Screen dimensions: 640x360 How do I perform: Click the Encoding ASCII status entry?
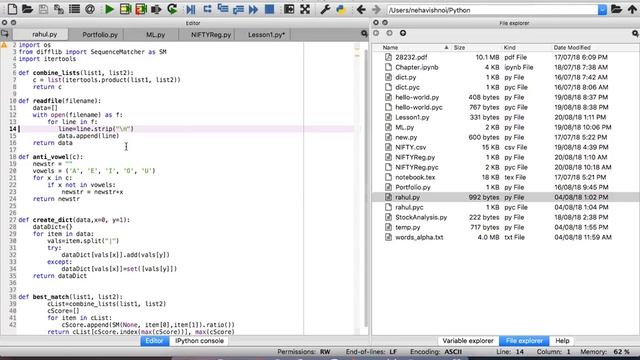point(436,352)
